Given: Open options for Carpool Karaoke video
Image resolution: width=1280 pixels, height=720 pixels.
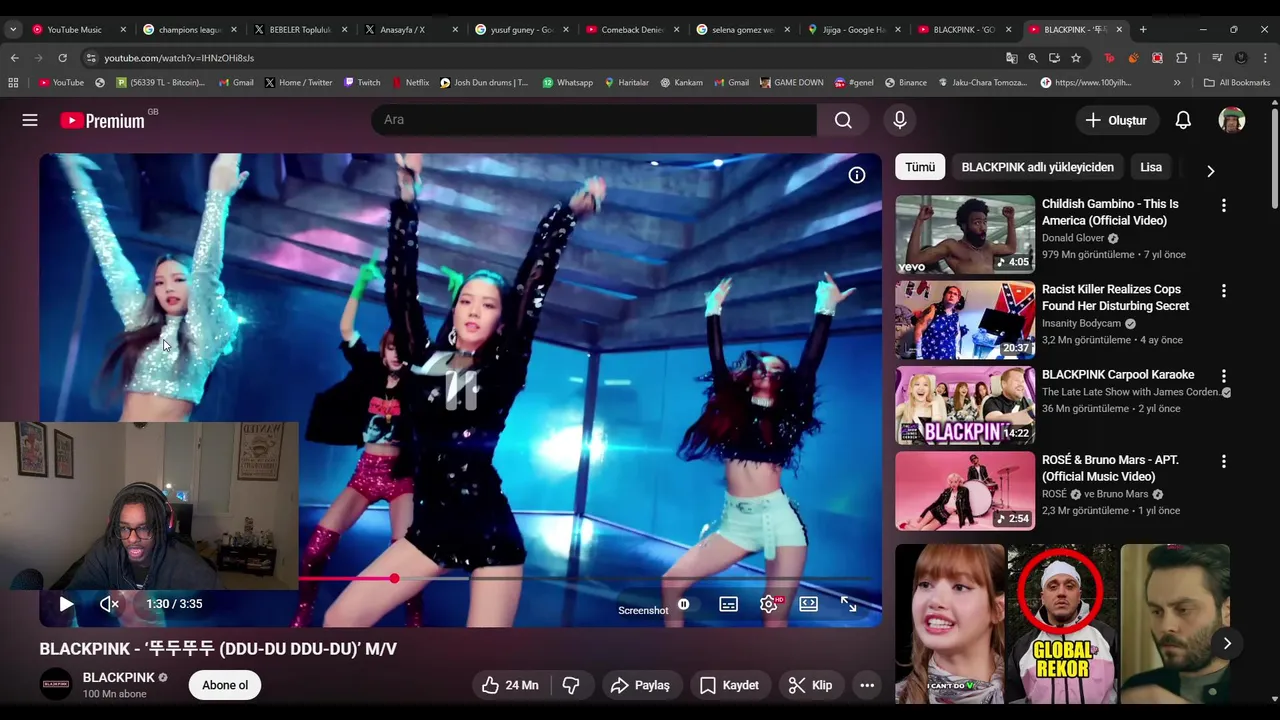Looking at the screenshot, I should point(1223,375).
